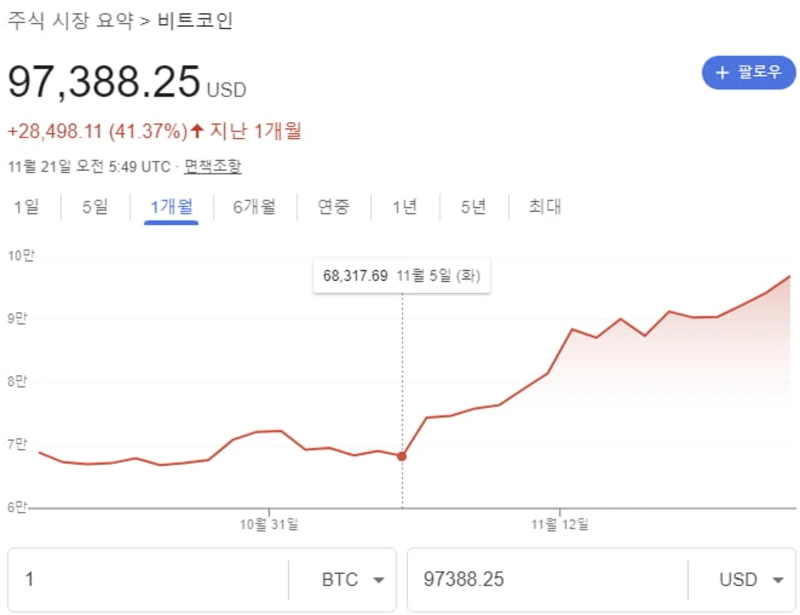This screenshot has height=615, width=800.
Task: Click the red up-arrow price change indicator
Action: click(x=197, y=131)
